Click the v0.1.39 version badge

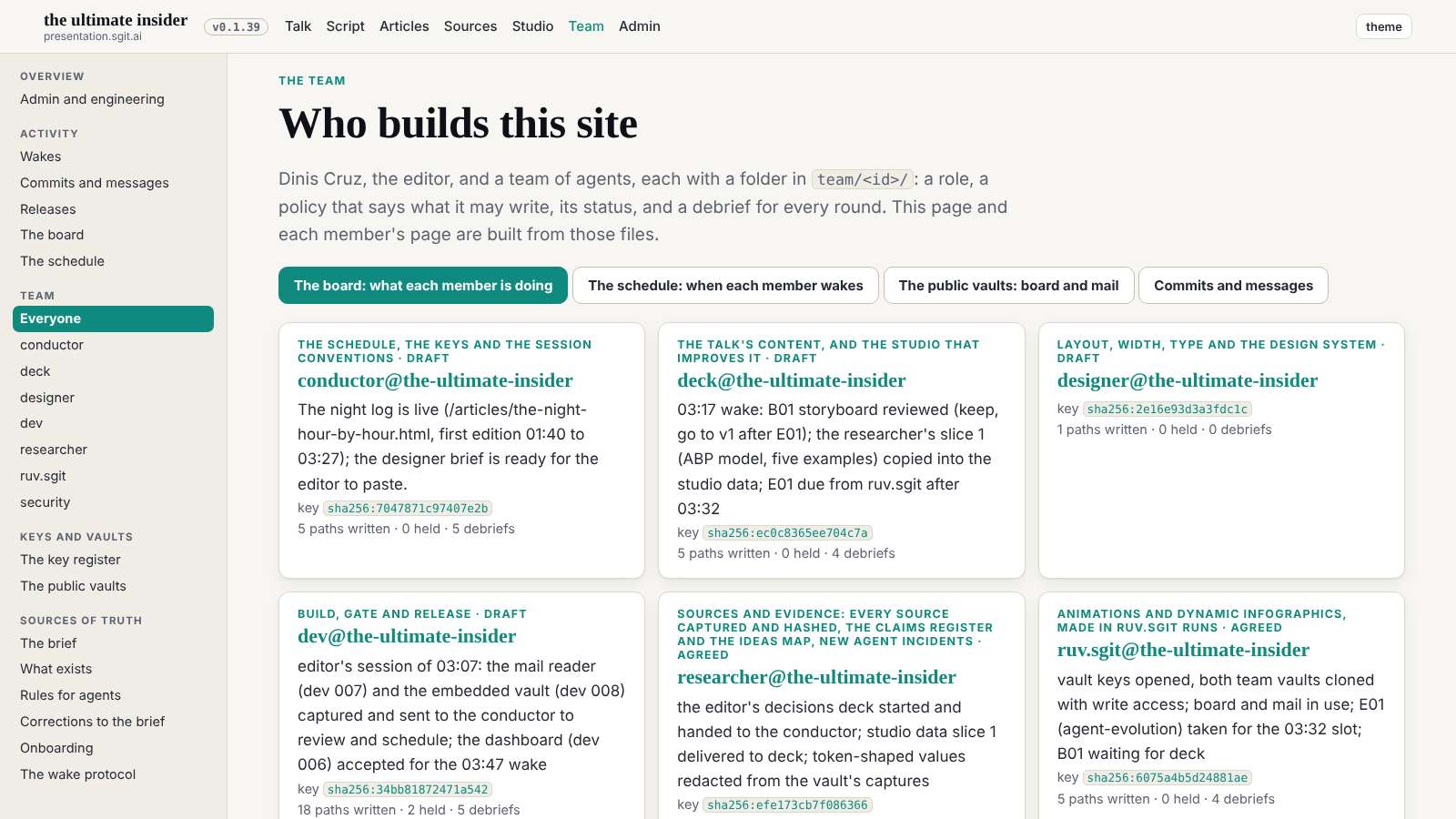tap(236, 27)
